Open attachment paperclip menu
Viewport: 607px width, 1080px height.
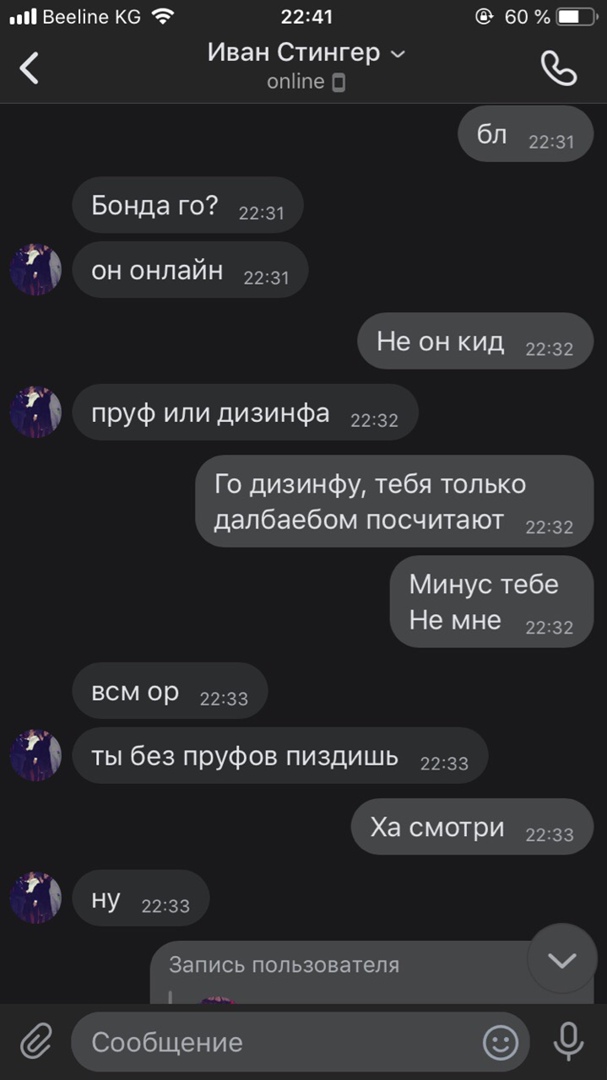[36, 1041]
